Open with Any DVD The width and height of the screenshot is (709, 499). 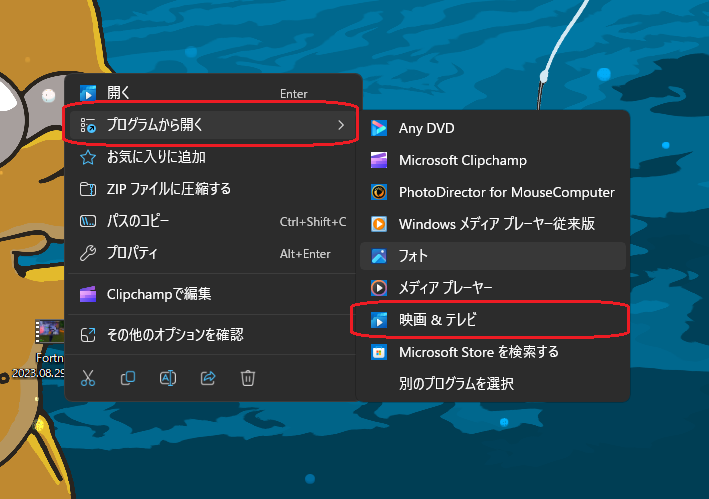pos(493,128)
